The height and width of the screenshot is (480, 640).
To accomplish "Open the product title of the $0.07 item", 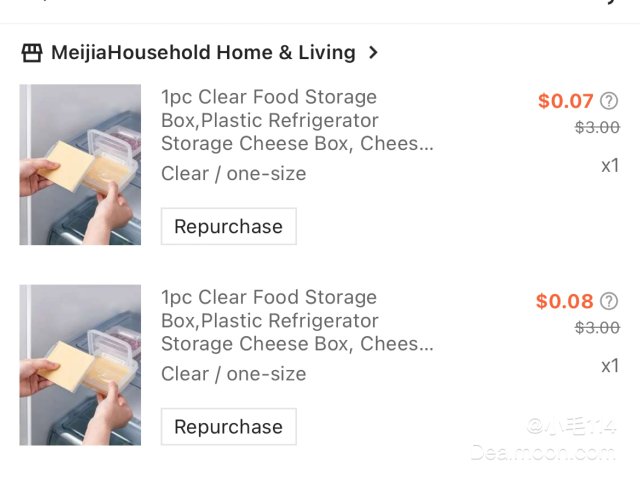I will point(297,120).
